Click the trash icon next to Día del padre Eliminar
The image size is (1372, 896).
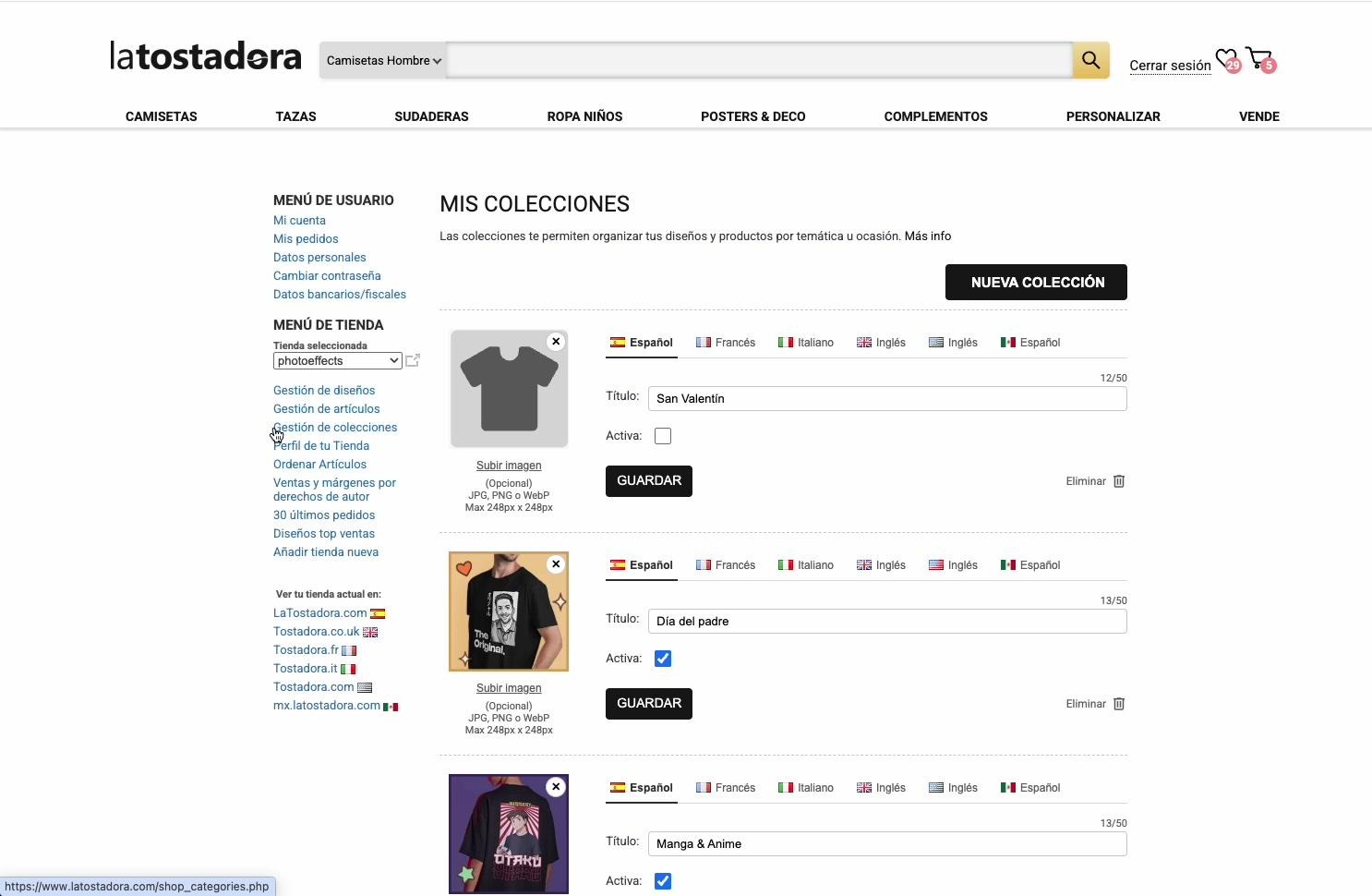[1118, 704]
